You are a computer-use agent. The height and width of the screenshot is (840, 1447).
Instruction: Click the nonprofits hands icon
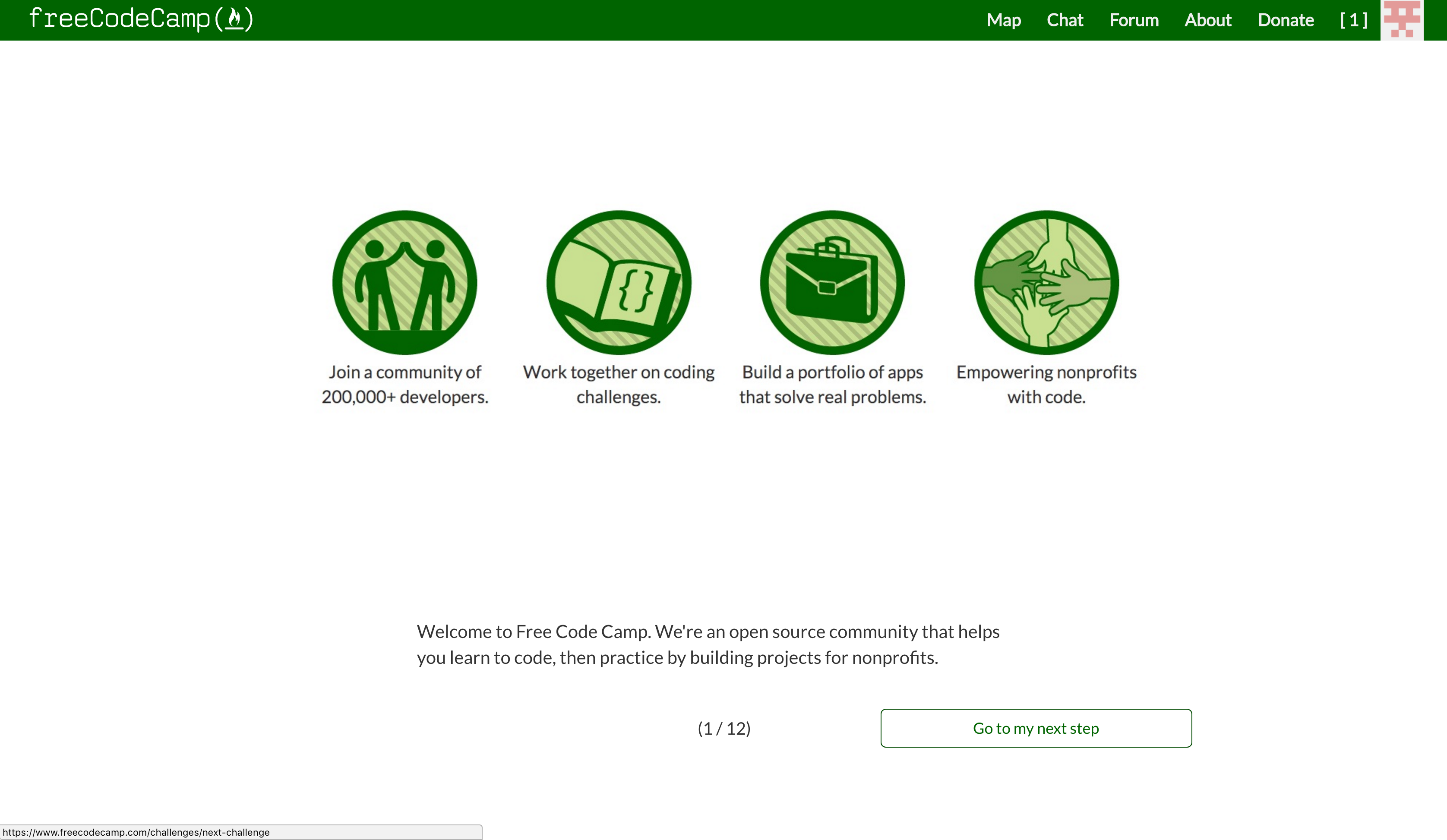coord(1046,282)
